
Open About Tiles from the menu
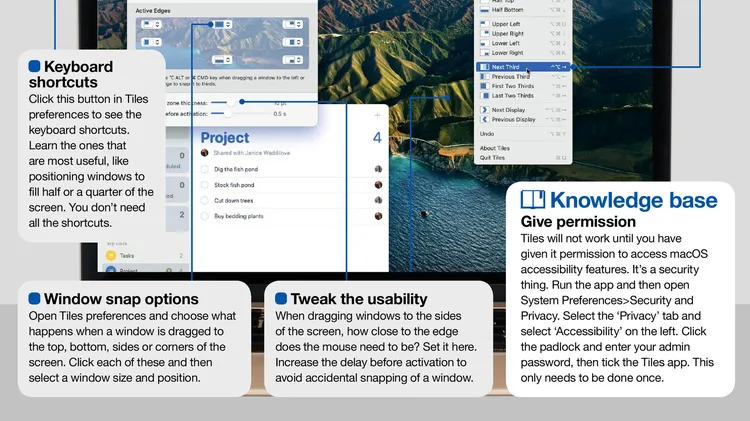523,148
